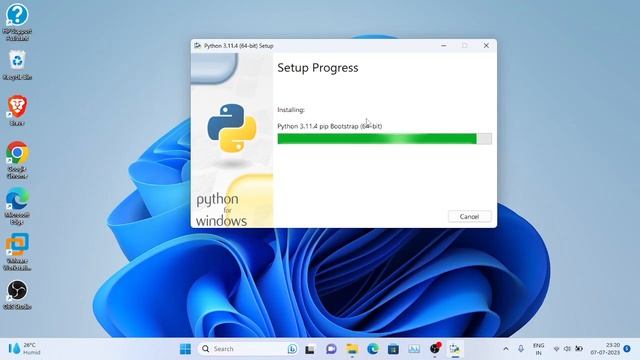Open the VMware Workstation desktop shortcut
The height and width of the screenshot is (360, 640).
[x=17, y=252]
